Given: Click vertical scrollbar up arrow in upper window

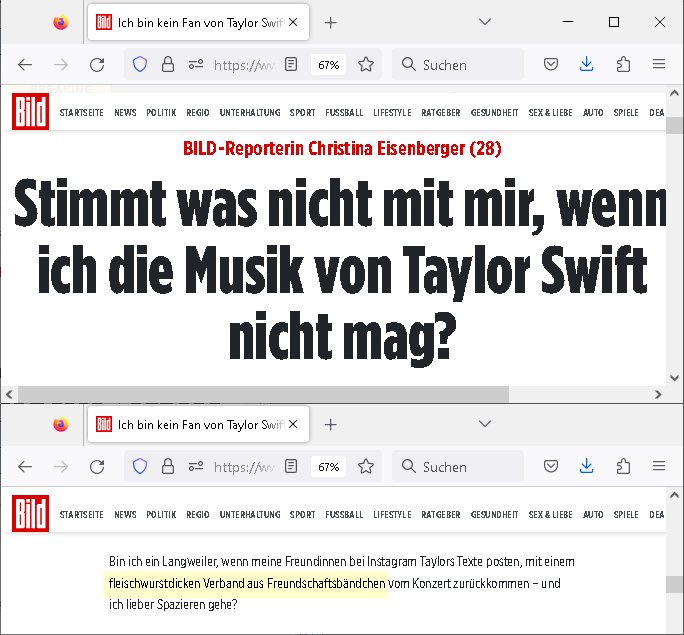Looking at the screenshot, I should tap(674, 93).
